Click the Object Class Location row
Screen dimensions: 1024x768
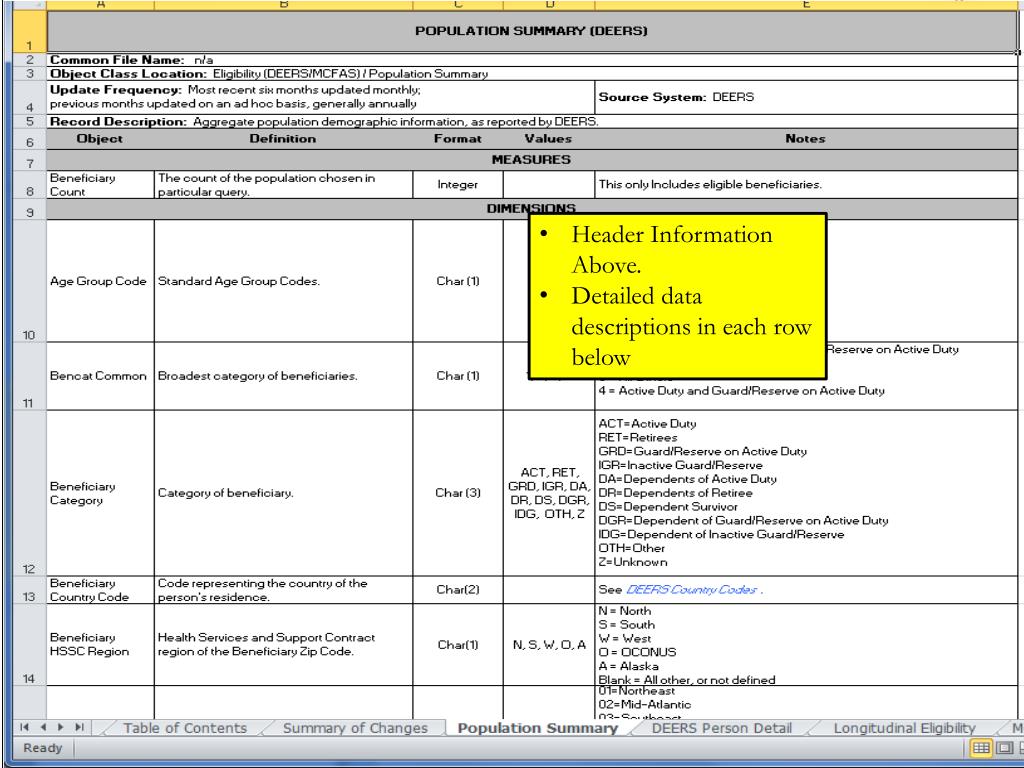point(532,74)
